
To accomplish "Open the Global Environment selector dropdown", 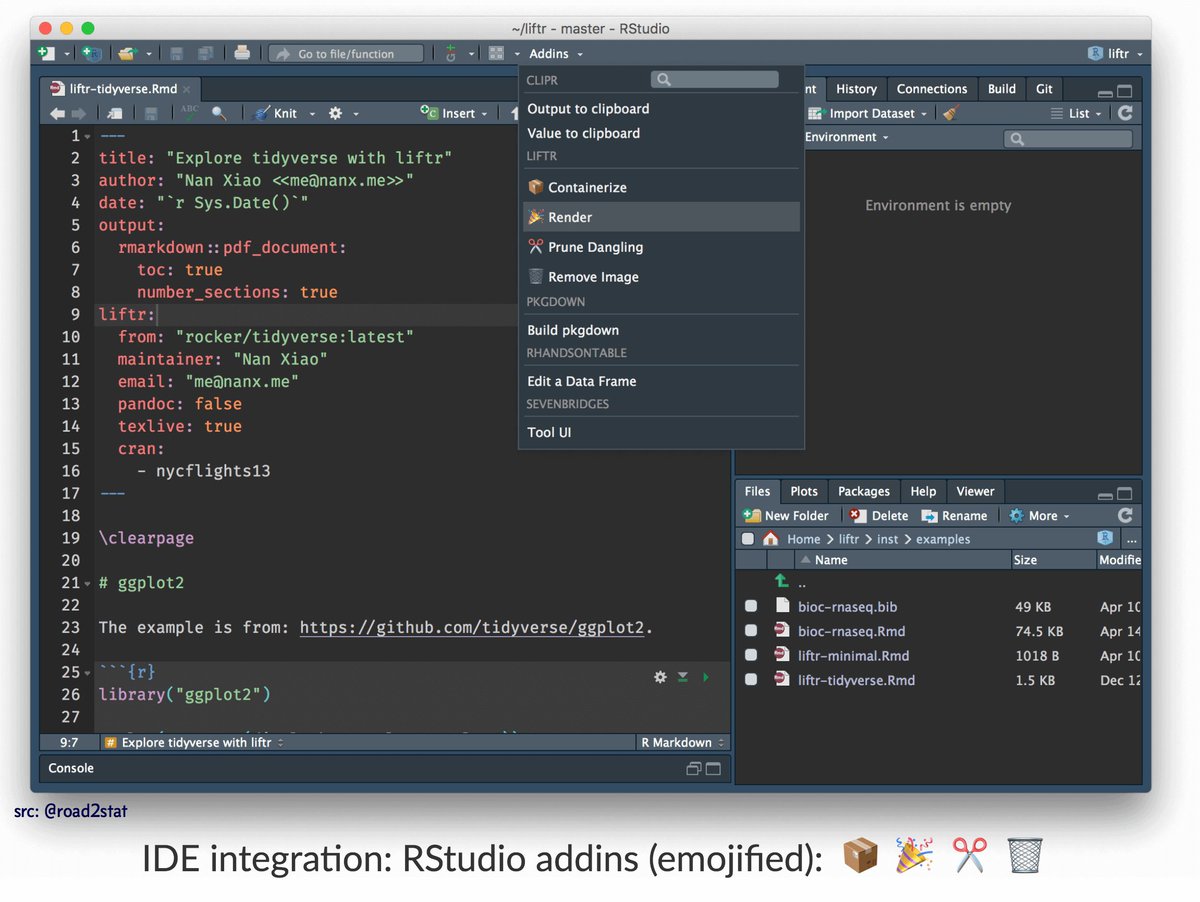I will [x=846, y=137].
